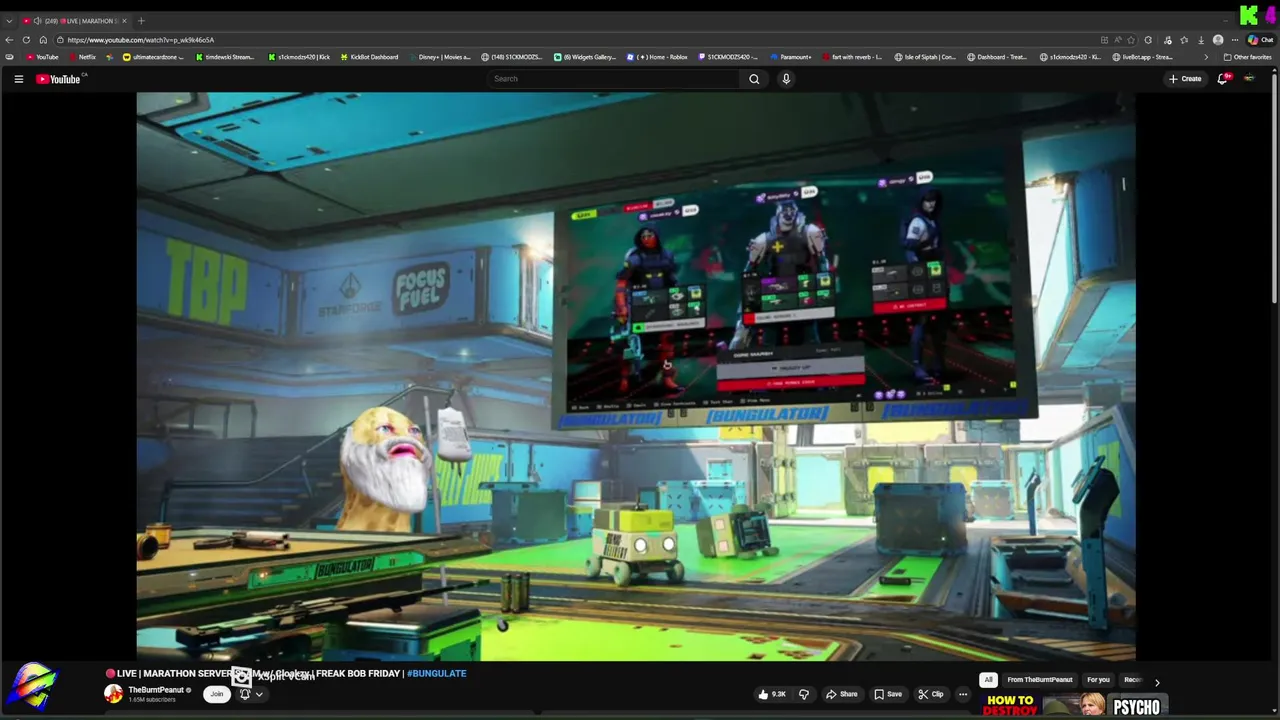Bookmark this page with the star icon

coord(1131,40)
